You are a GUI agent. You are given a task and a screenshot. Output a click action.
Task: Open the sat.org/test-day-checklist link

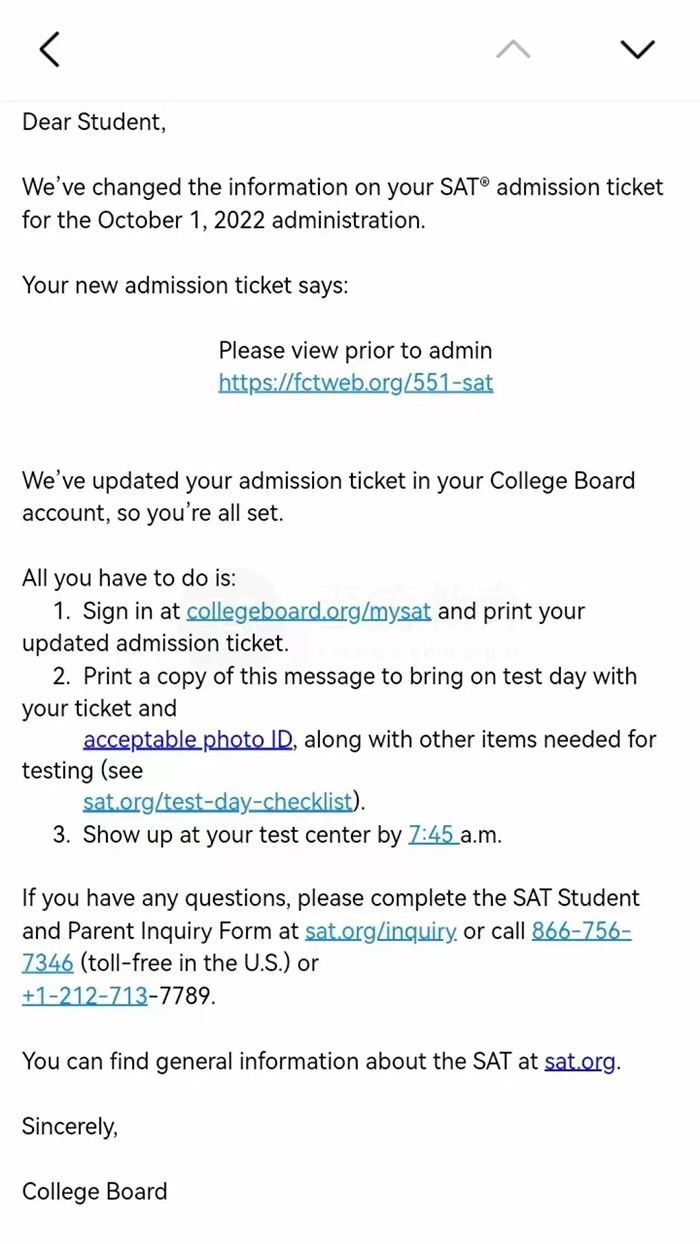point(217,802)
